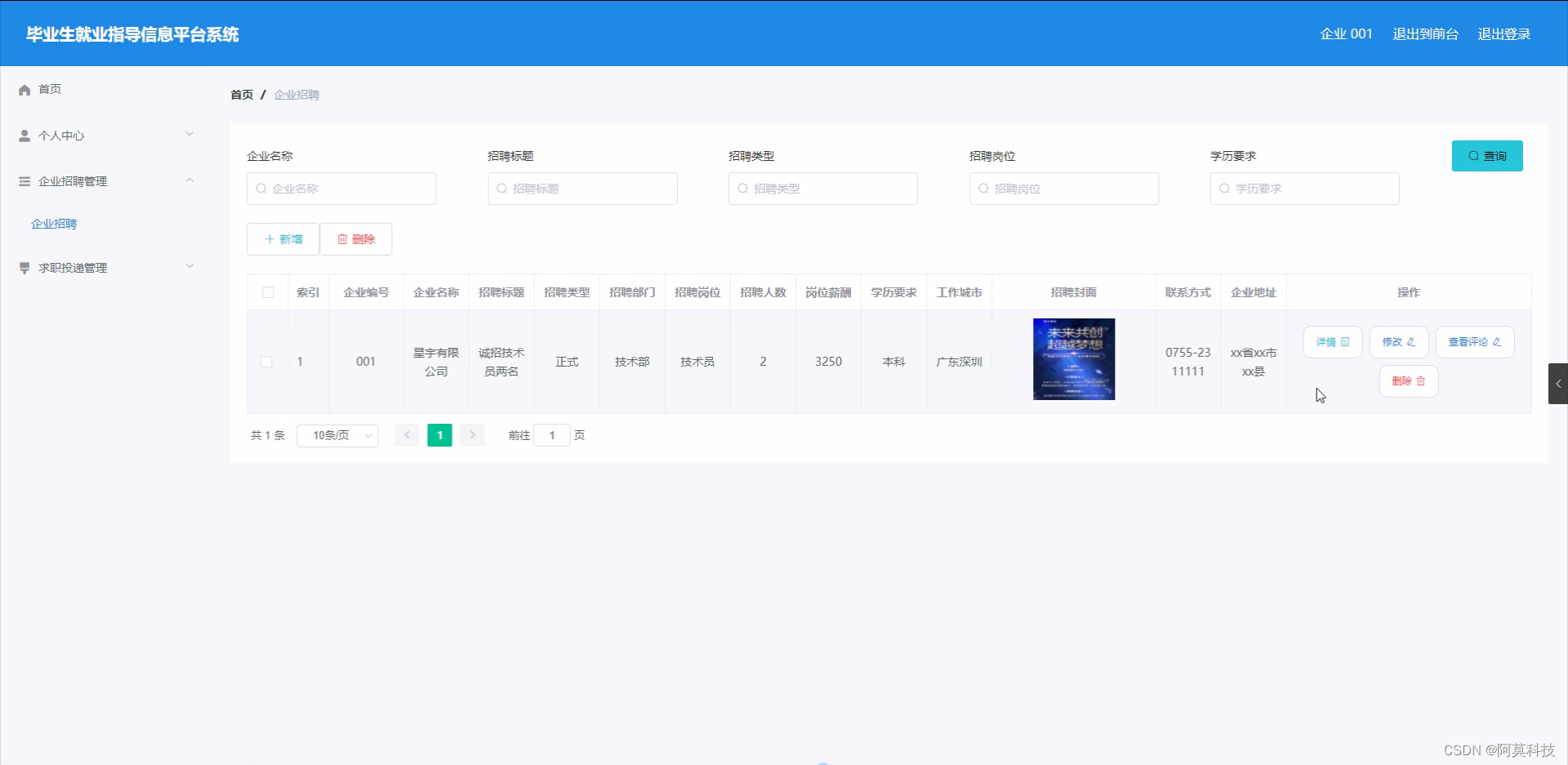Viewport: 1568px width, 765px height.
Task: Open the 10条/页 page size dropdown
Action: (x=337, y=435)
